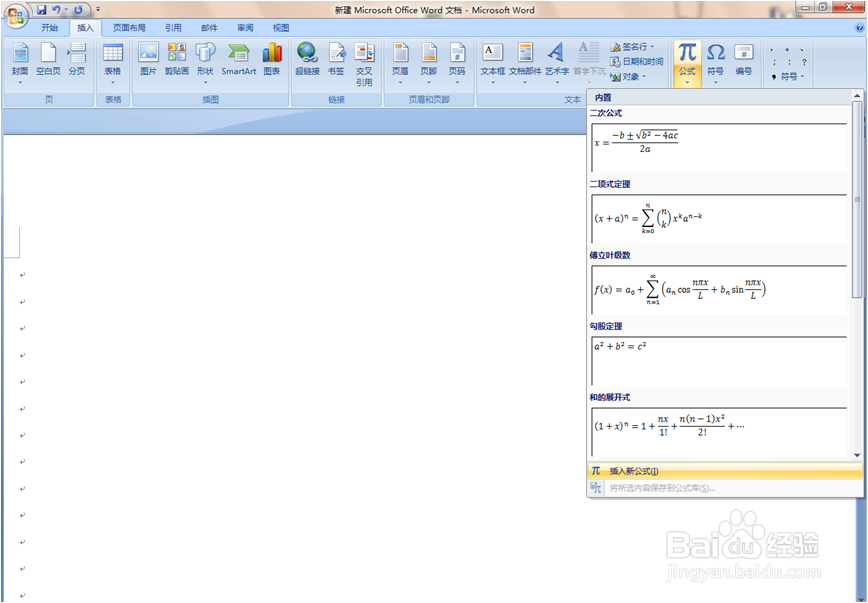Open the table (表格) insert menu
Screen dimensions: 868x603
click(x=113, y=63)
